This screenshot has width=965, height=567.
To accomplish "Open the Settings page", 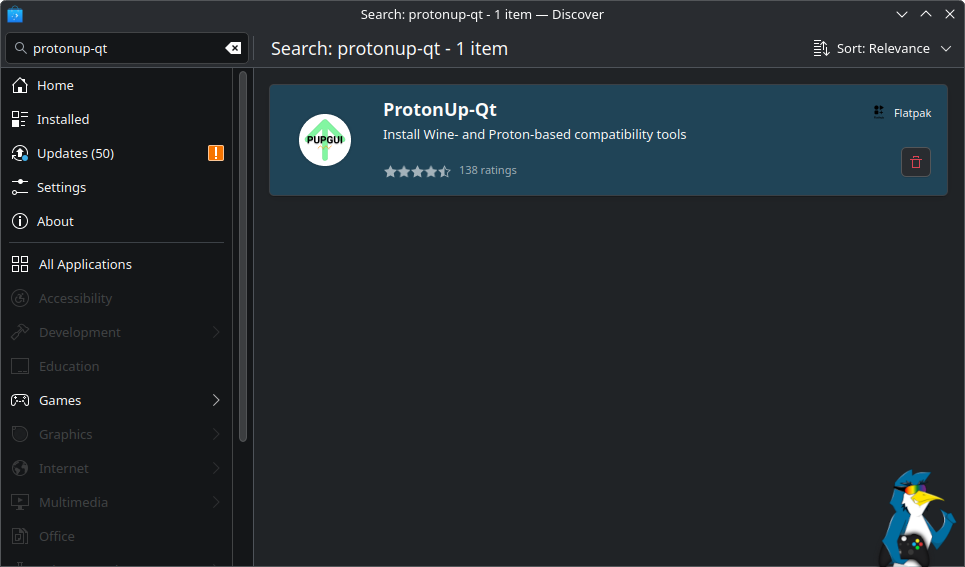I will pyautogui.click(x=61, y=187).
